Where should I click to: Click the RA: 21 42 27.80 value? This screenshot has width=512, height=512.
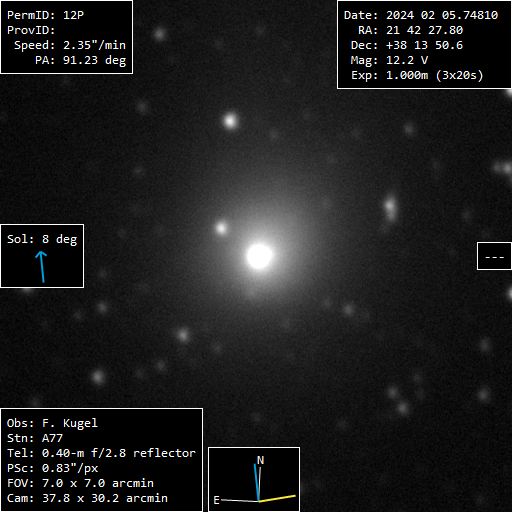tap(410, 30)
